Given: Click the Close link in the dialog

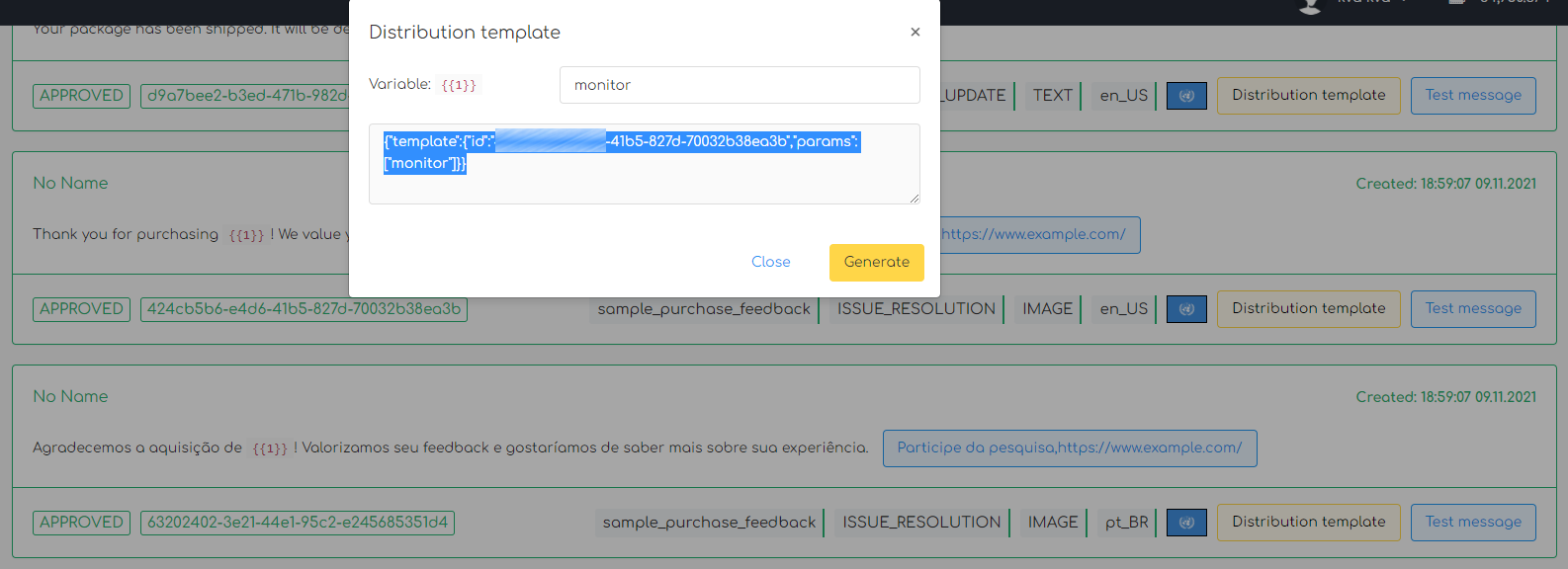Looking at the screenshot, I should pos(770,262).
